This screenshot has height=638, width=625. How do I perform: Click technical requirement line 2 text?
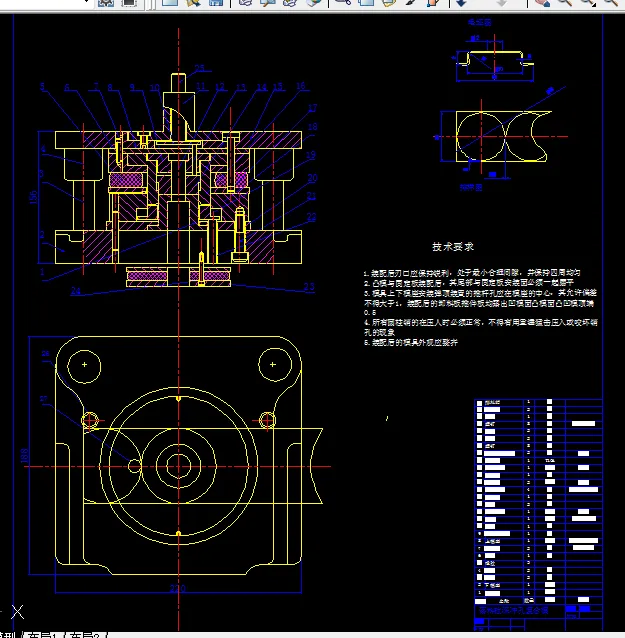[468, 282]
